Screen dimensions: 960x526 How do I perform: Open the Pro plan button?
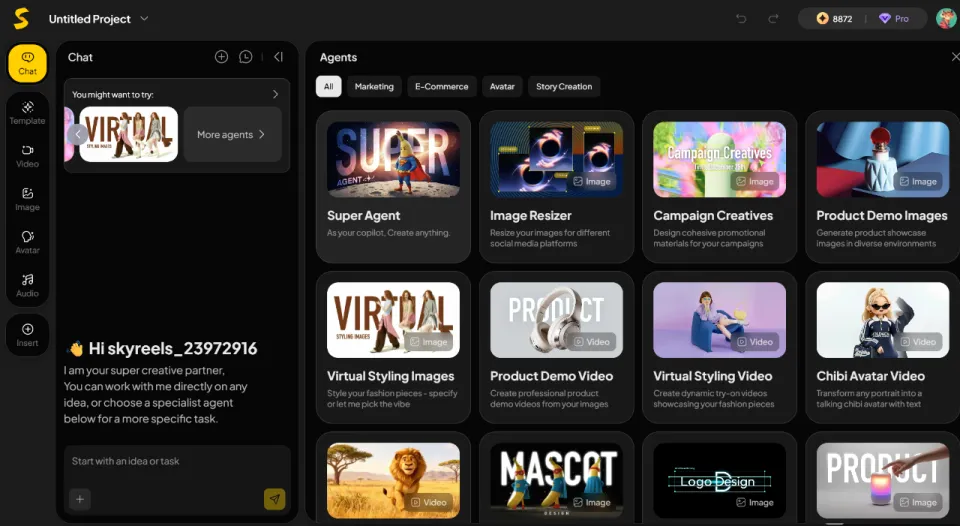pos(894,19)
